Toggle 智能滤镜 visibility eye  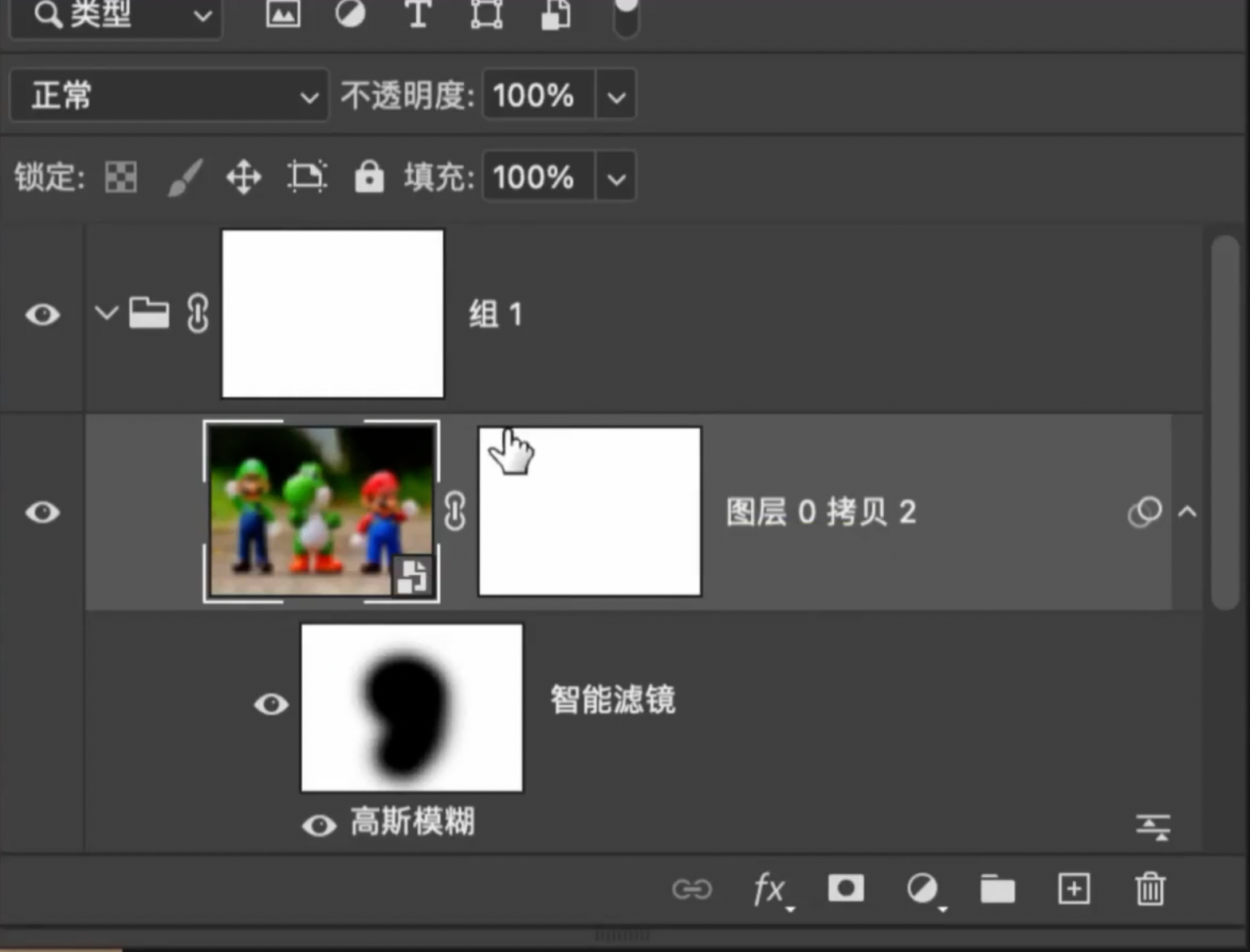point(271,704)
